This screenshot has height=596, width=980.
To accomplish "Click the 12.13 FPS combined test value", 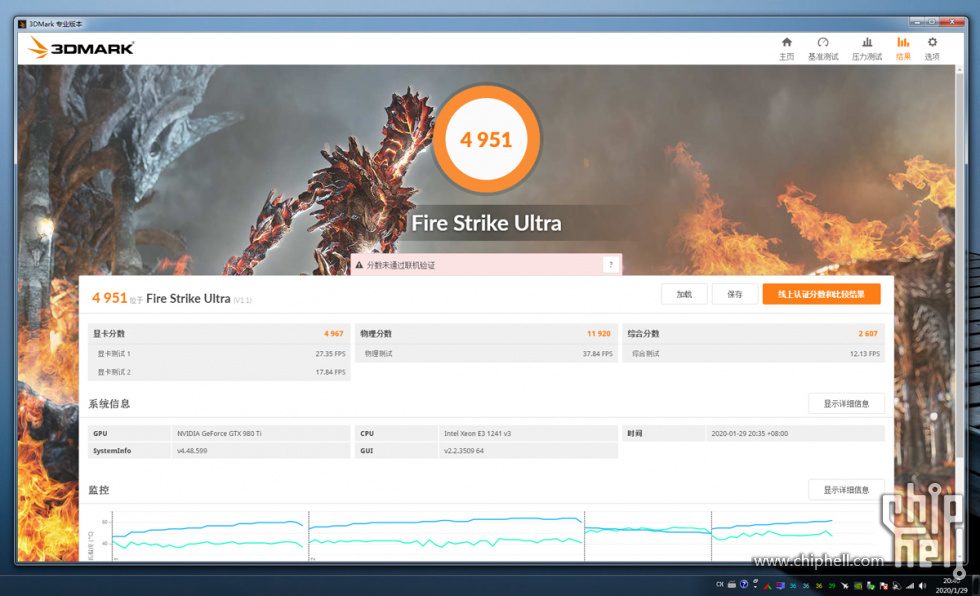I will (x=864, y=354).
